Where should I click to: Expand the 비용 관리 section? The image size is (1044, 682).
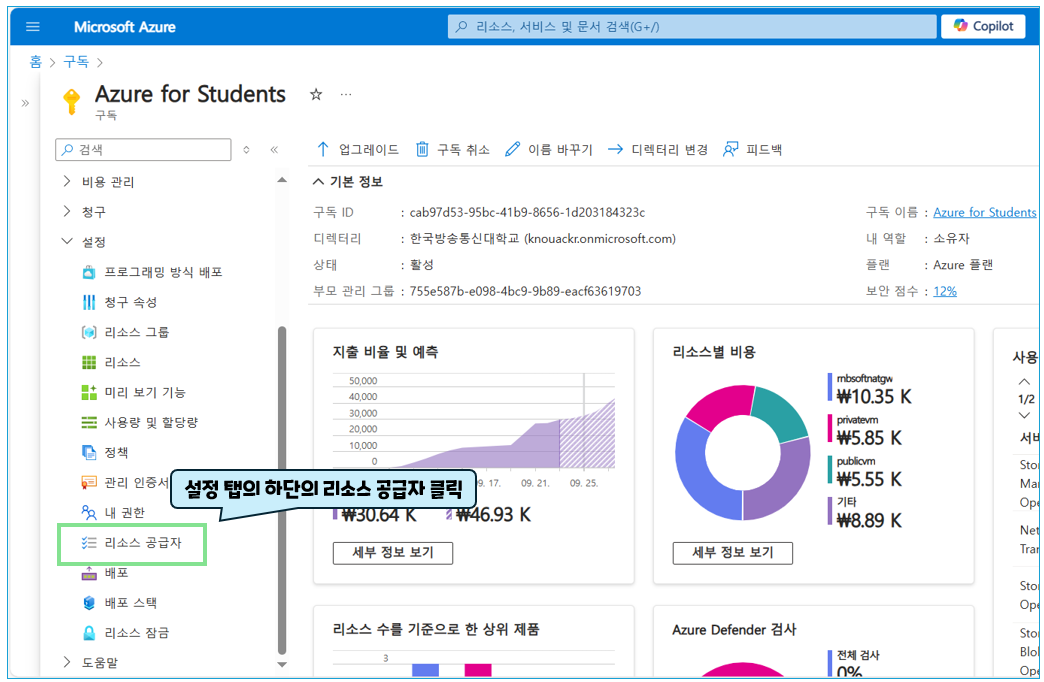[x=67, y=181]
